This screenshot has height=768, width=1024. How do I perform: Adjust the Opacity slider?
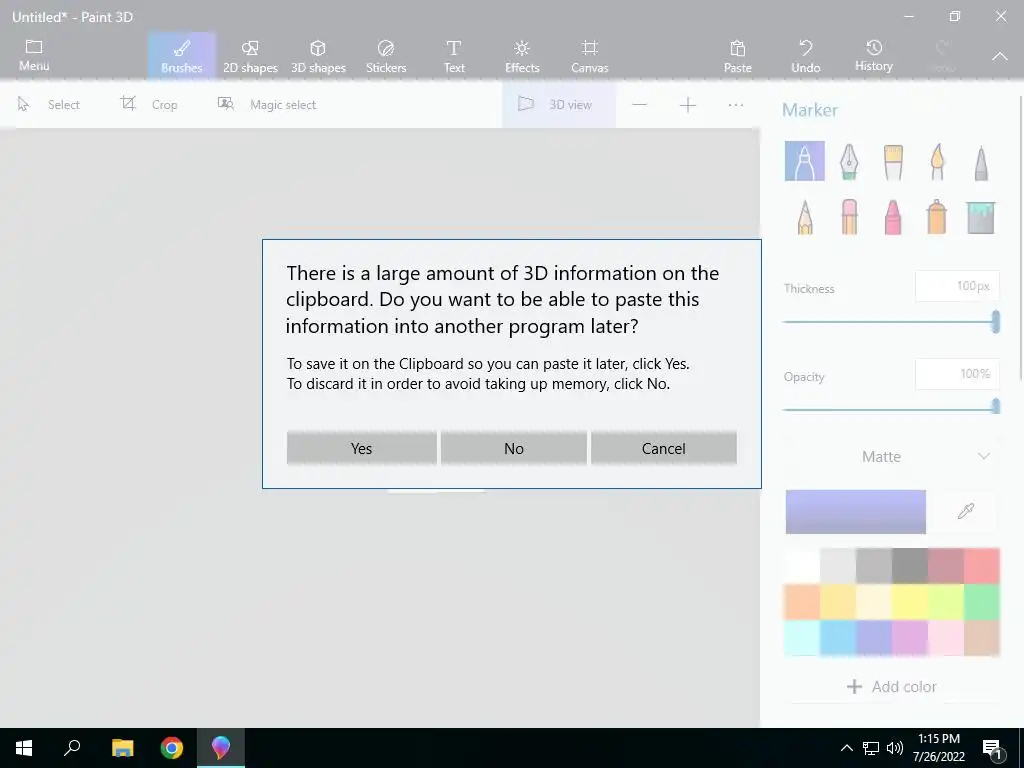click(x=891, y=409)
